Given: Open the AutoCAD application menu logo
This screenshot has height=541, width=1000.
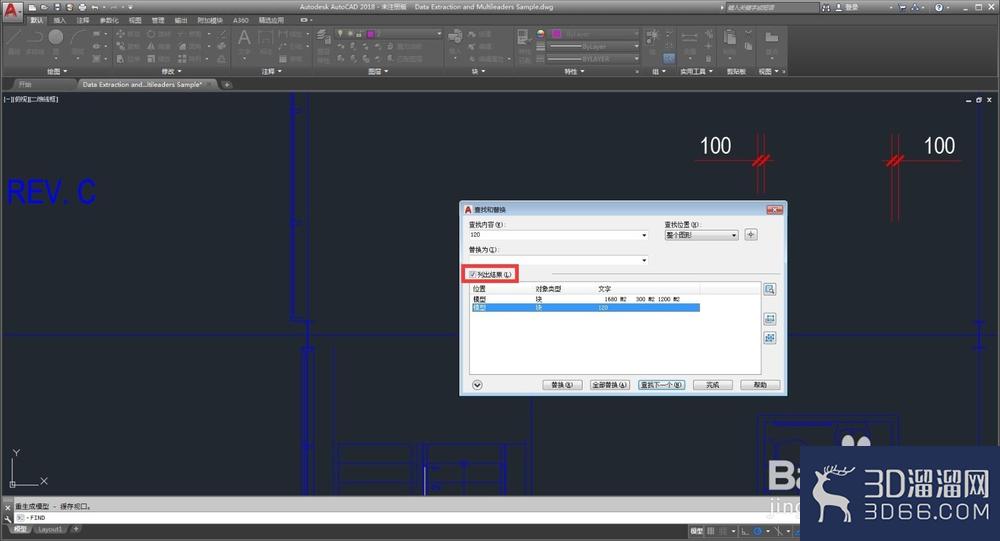Looking at the screenshot, I should [11, 11].
